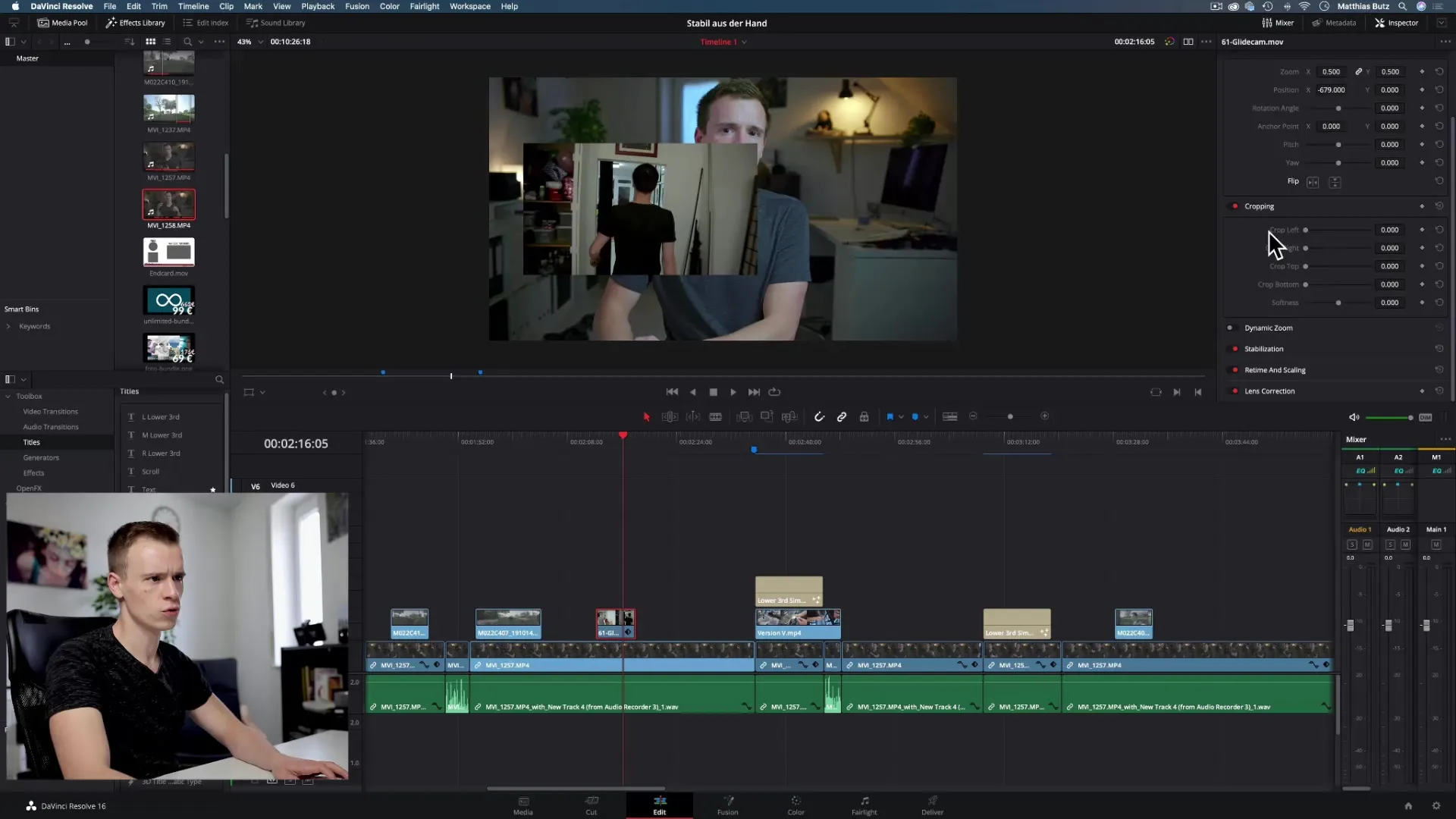Switch to the Deliver page
The image size is (1456, 819).
932,805
